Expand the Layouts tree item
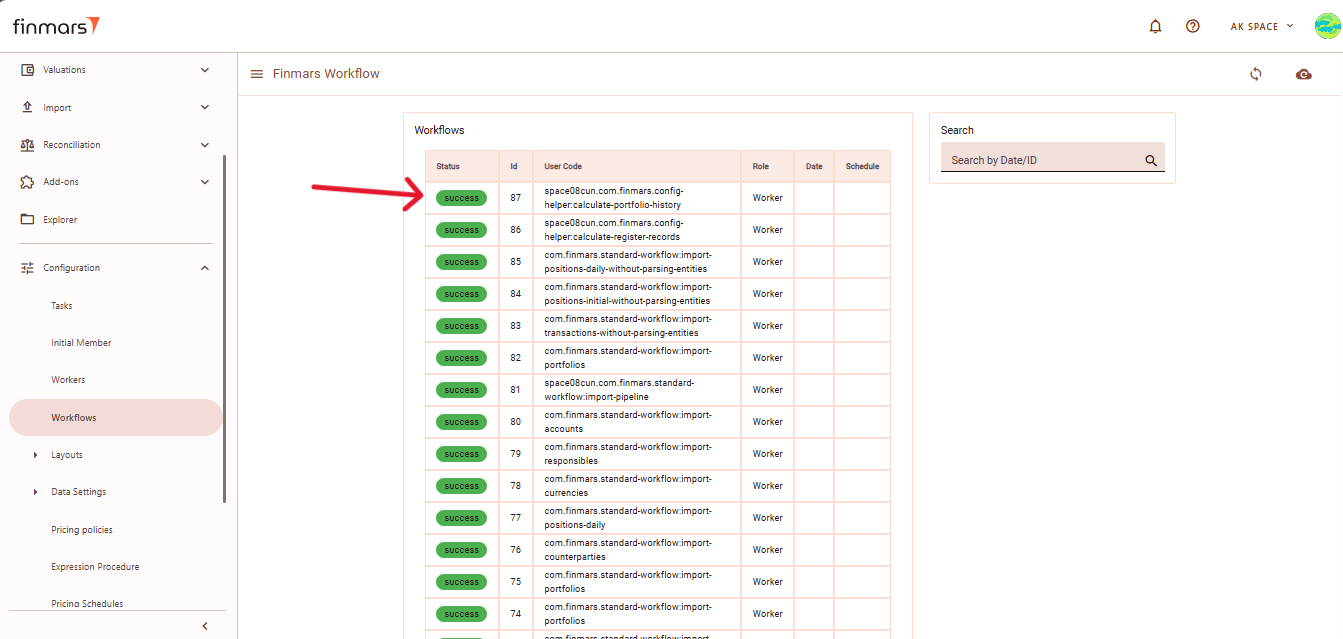 (x=36, y=455)
